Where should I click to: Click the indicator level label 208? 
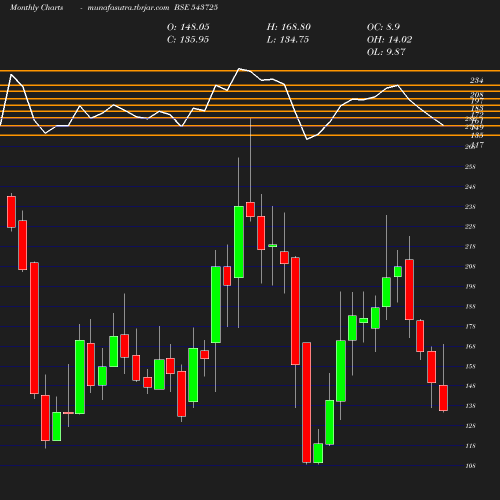(x=477, y=95)
